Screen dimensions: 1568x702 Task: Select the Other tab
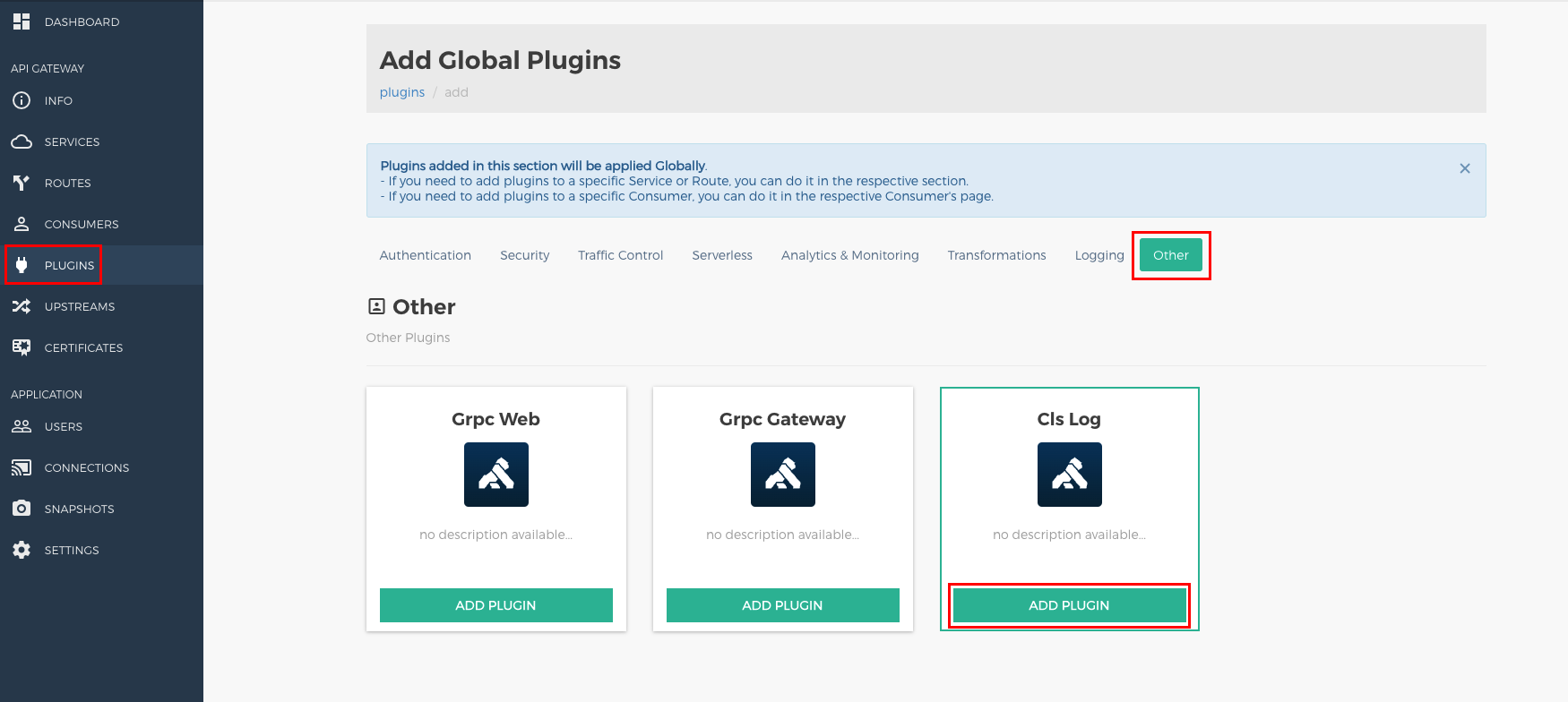tap(1171, 255)
